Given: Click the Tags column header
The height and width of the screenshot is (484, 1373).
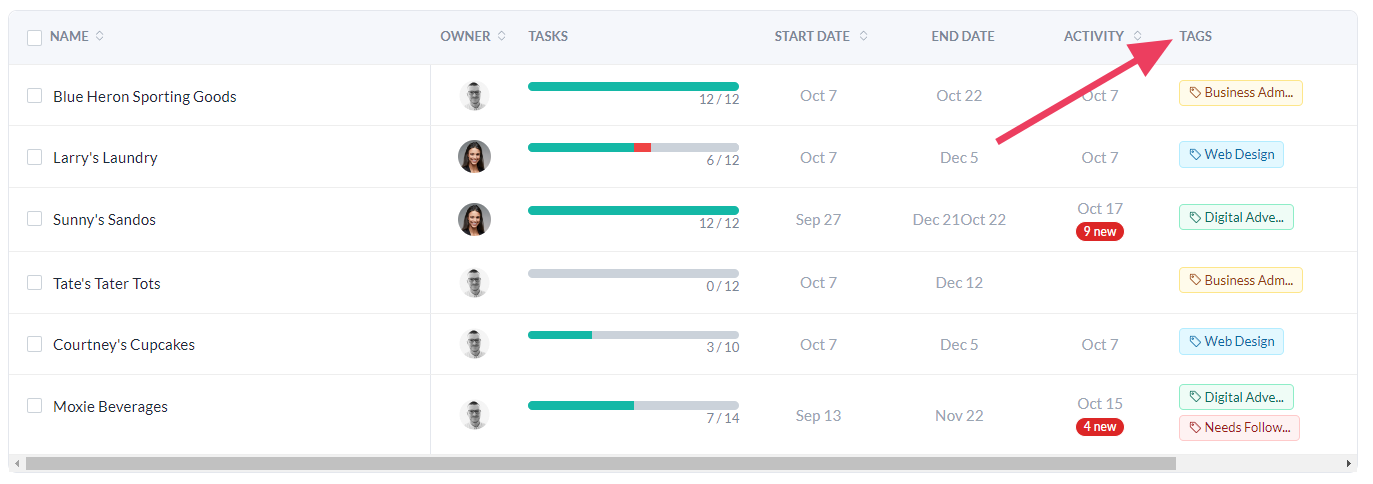Looking at the screenshot, I should point(1195,36).
